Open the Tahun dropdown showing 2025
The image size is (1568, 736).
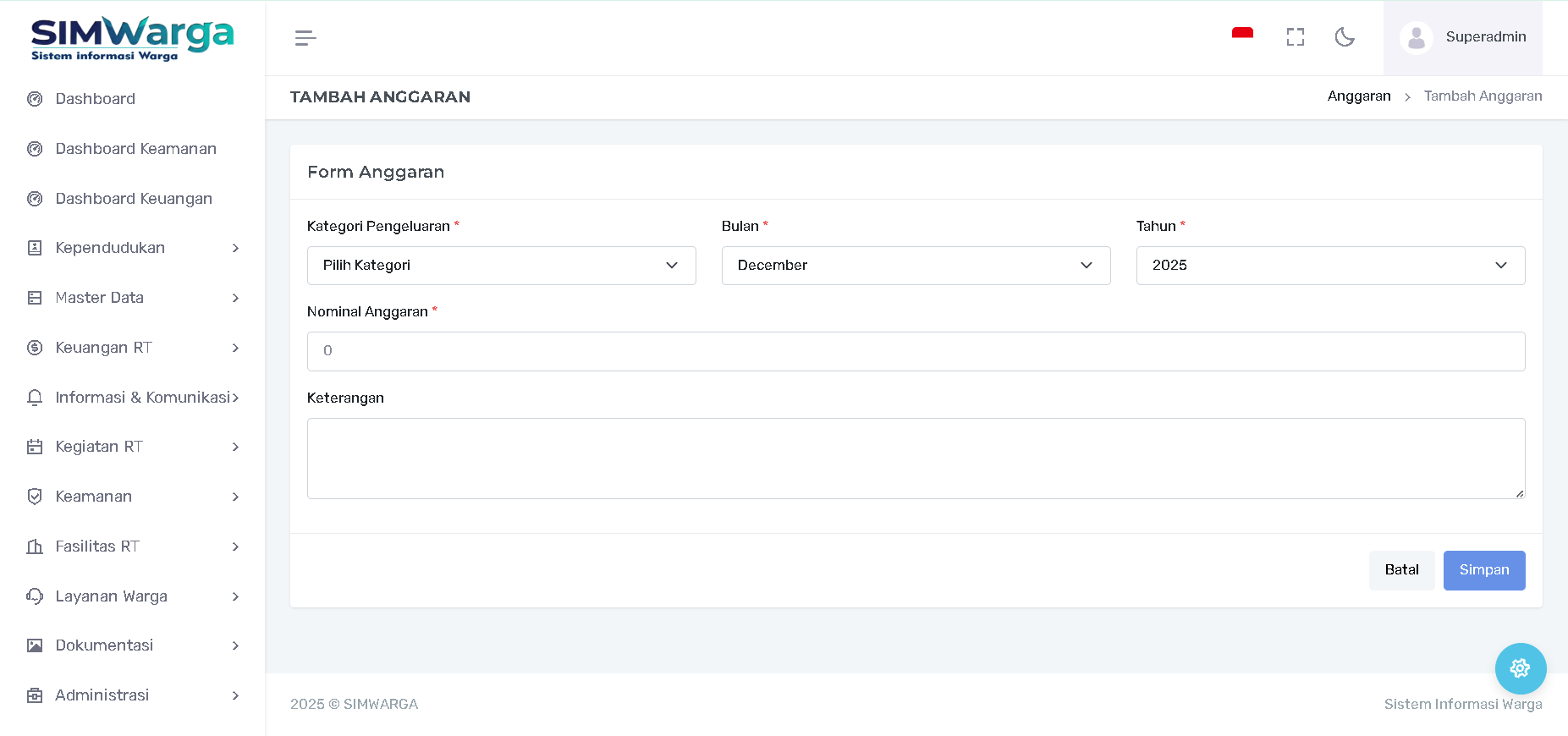1330,266
